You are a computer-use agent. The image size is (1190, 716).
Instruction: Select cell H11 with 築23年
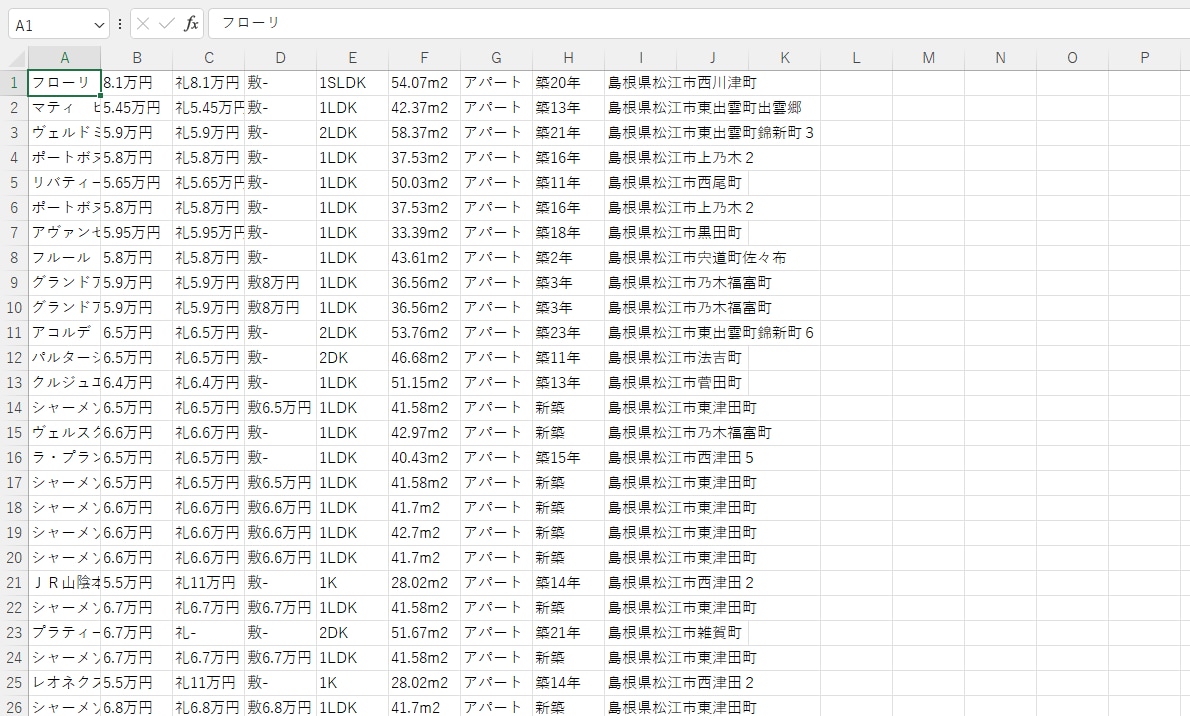pyautogui.click(x=568, y=333)
